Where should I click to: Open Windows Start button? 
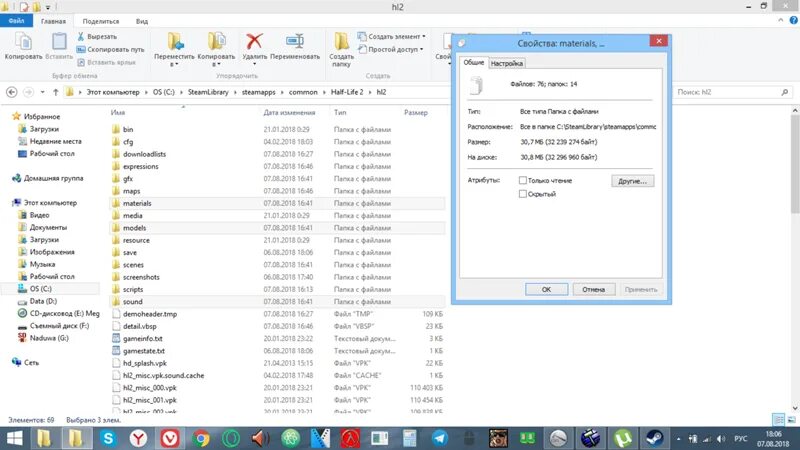pos(14,438)
